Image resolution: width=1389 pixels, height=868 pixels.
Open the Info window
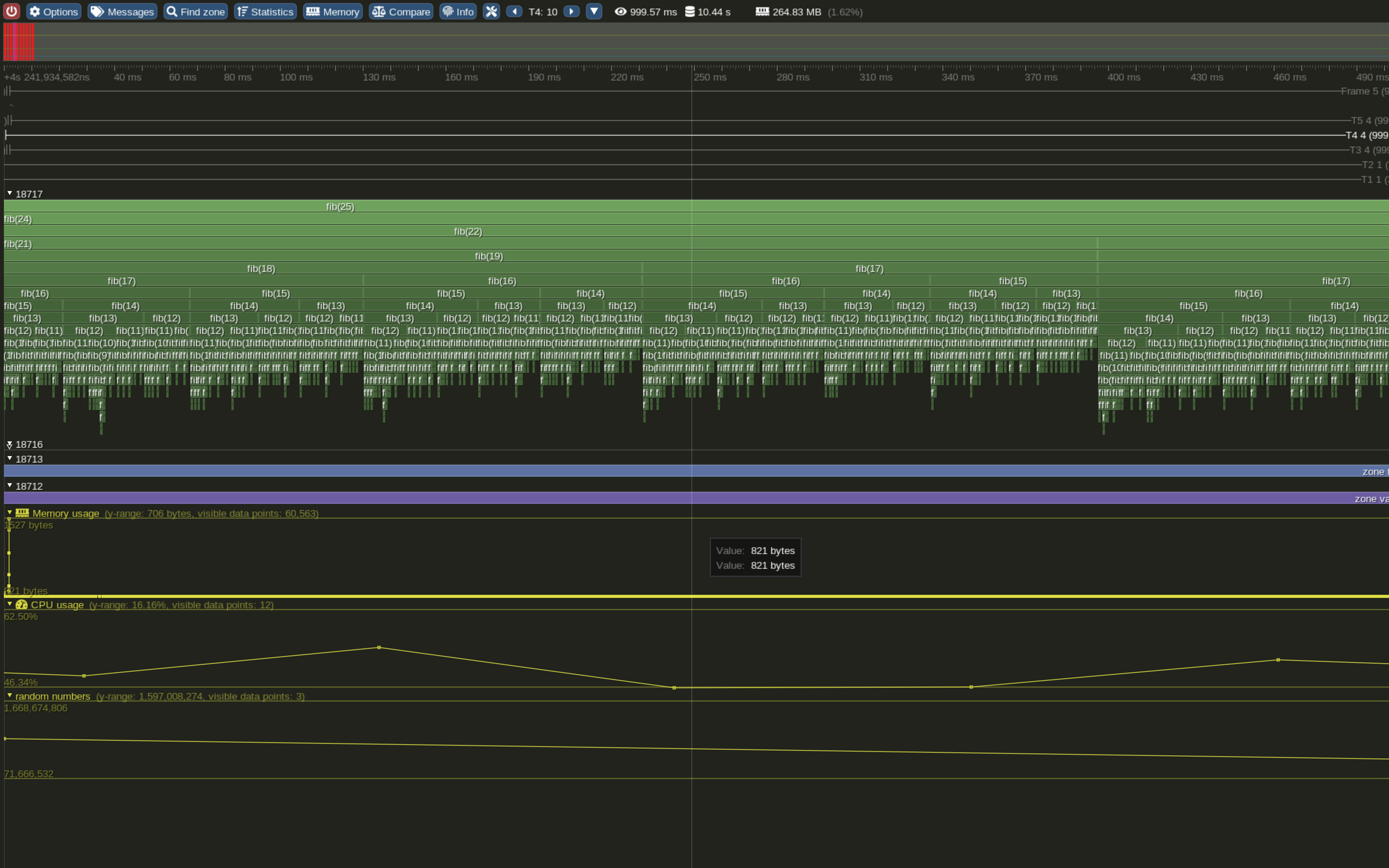pyautogui.click(x=458, y=12)
